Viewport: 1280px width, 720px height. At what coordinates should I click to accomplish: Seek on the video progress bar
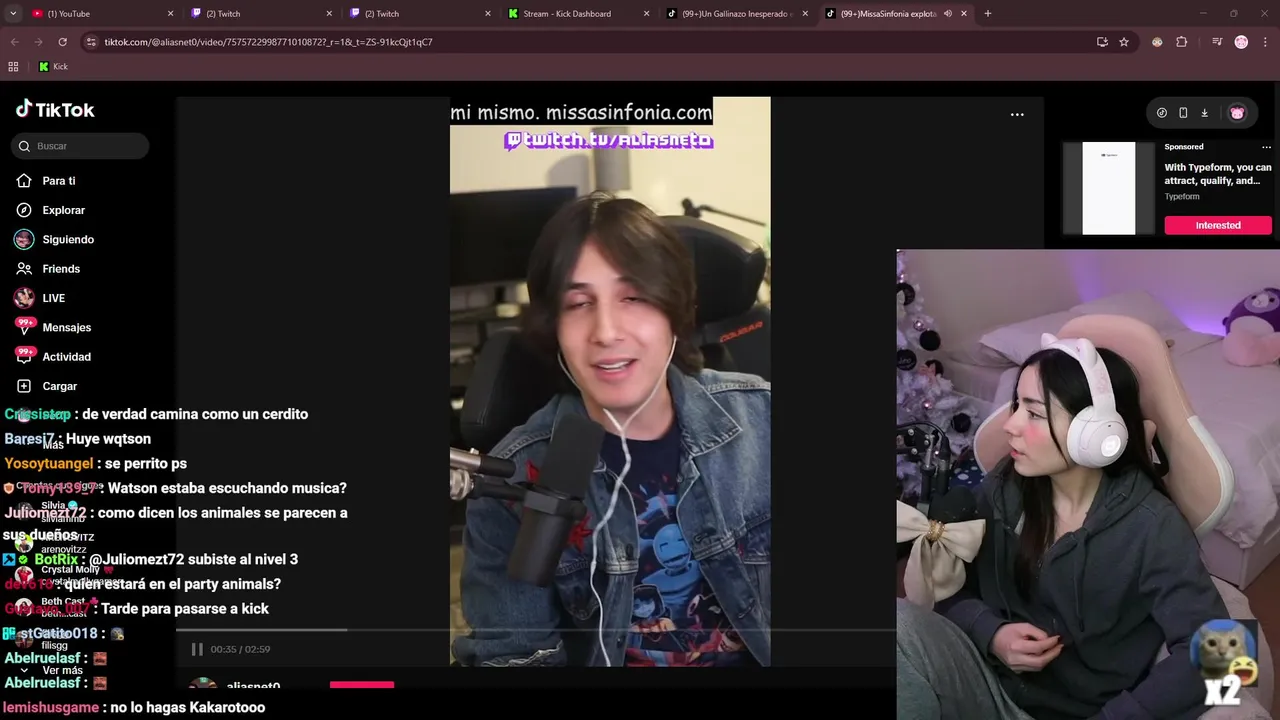click(x=535, y=630)
